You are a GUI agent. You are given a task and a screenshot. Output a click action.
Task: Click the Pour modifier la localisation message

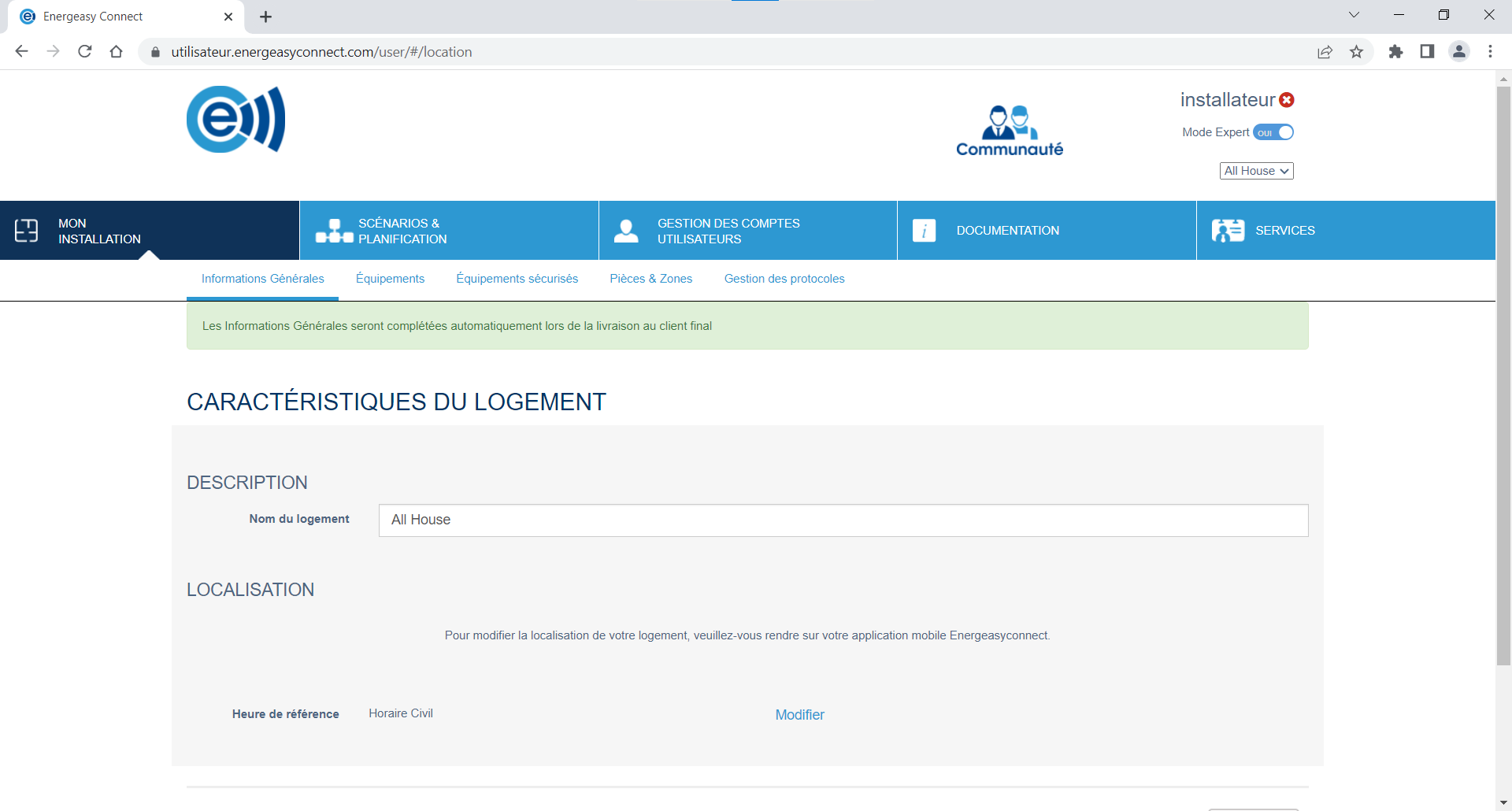pos(747,635)
